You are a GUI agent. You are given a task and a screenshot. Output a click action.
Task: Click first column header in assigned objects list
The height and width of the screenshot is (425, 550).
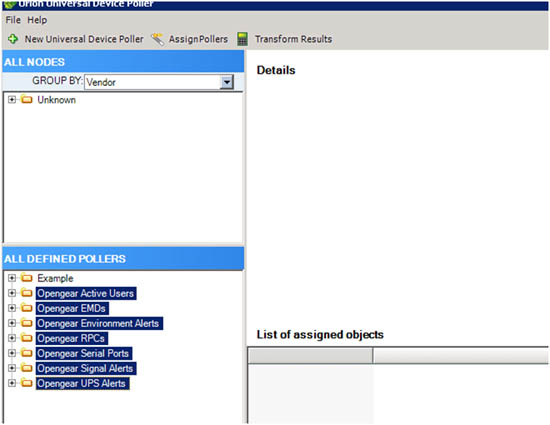tap(310, 356)
